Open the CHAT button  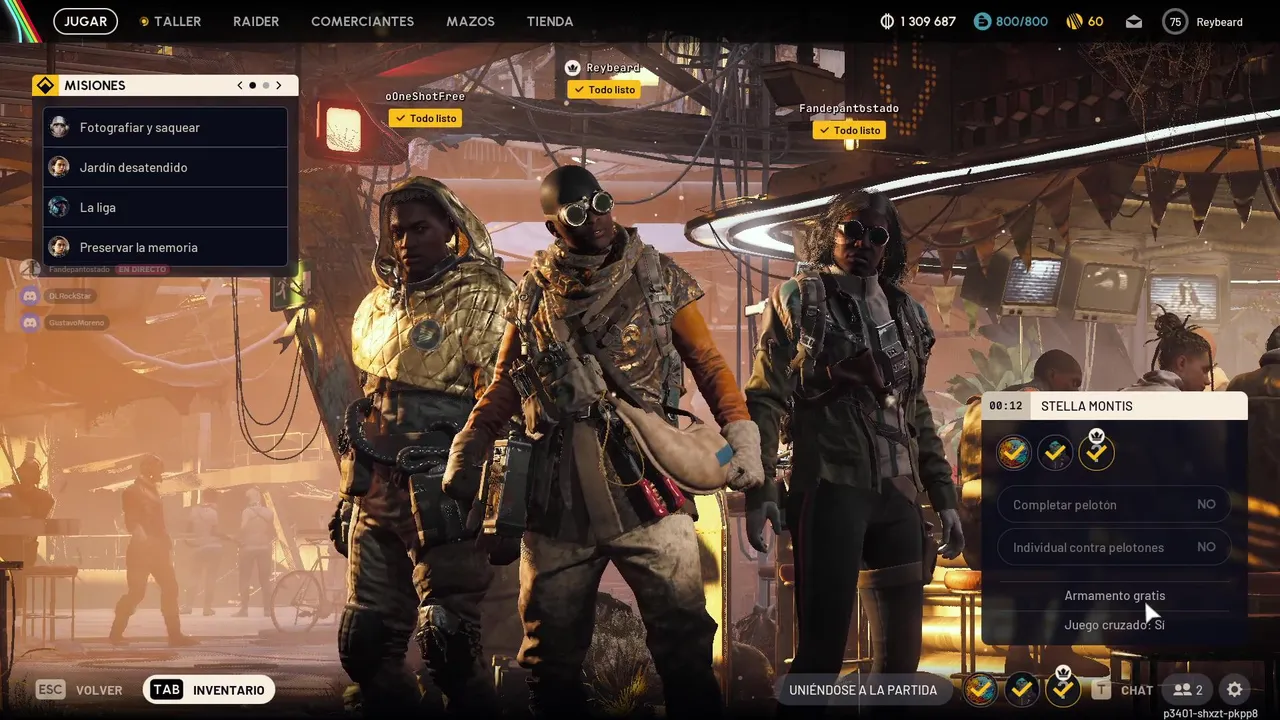click(1137, 690)
